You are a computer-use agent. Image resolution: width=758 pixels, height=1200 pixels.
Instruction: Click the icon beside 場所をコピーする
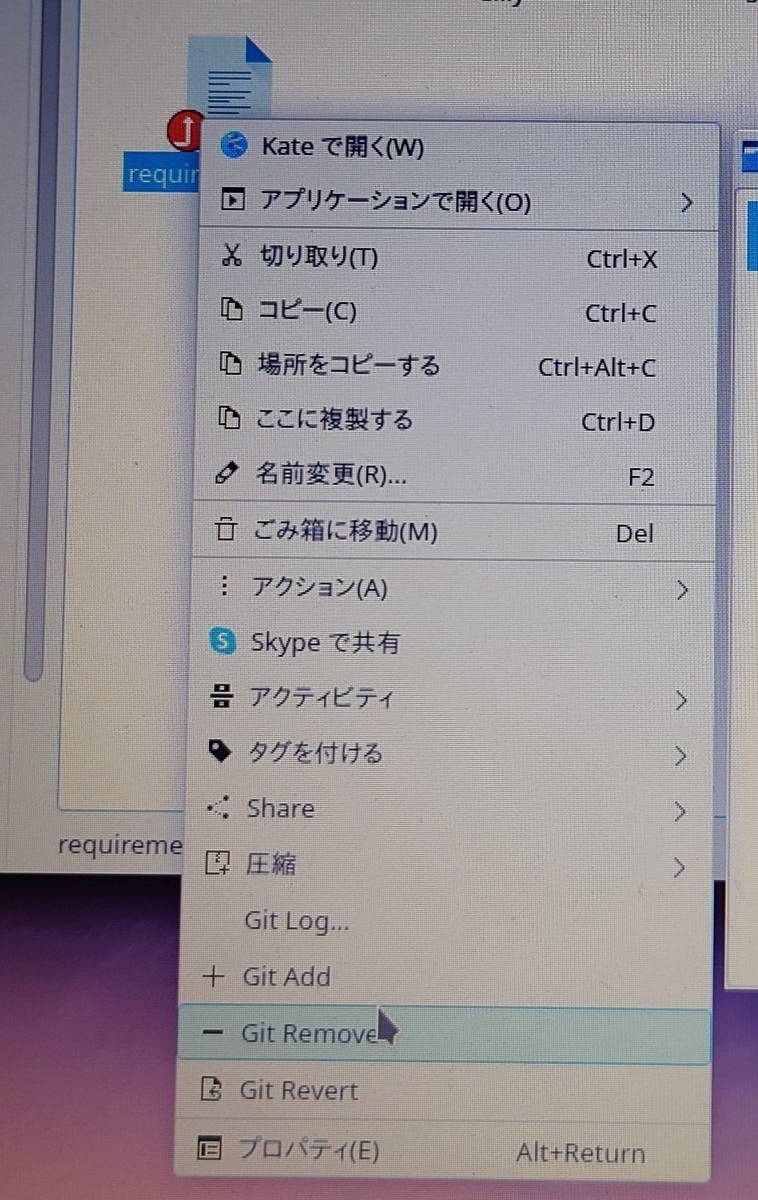tap(231, 365)
